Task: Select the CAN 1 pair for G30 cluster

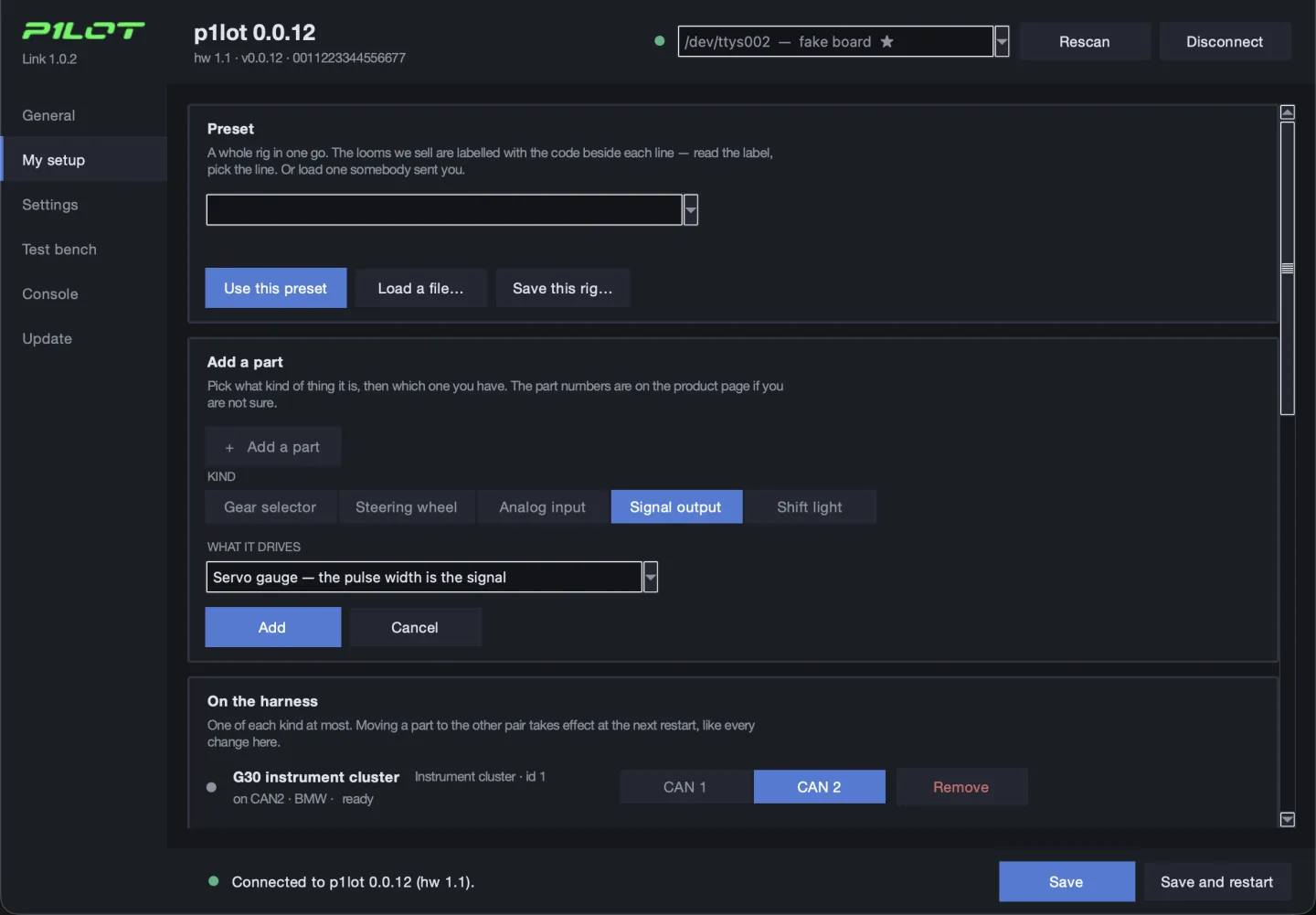Action: click(x=685, y=787)
